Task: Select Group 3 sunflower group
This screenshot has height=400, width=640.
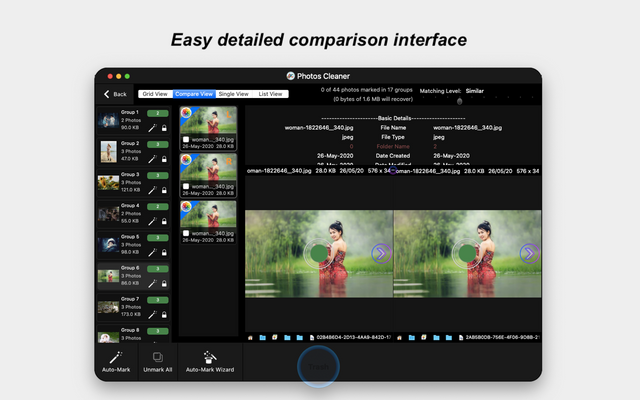Action: (133, 182)
